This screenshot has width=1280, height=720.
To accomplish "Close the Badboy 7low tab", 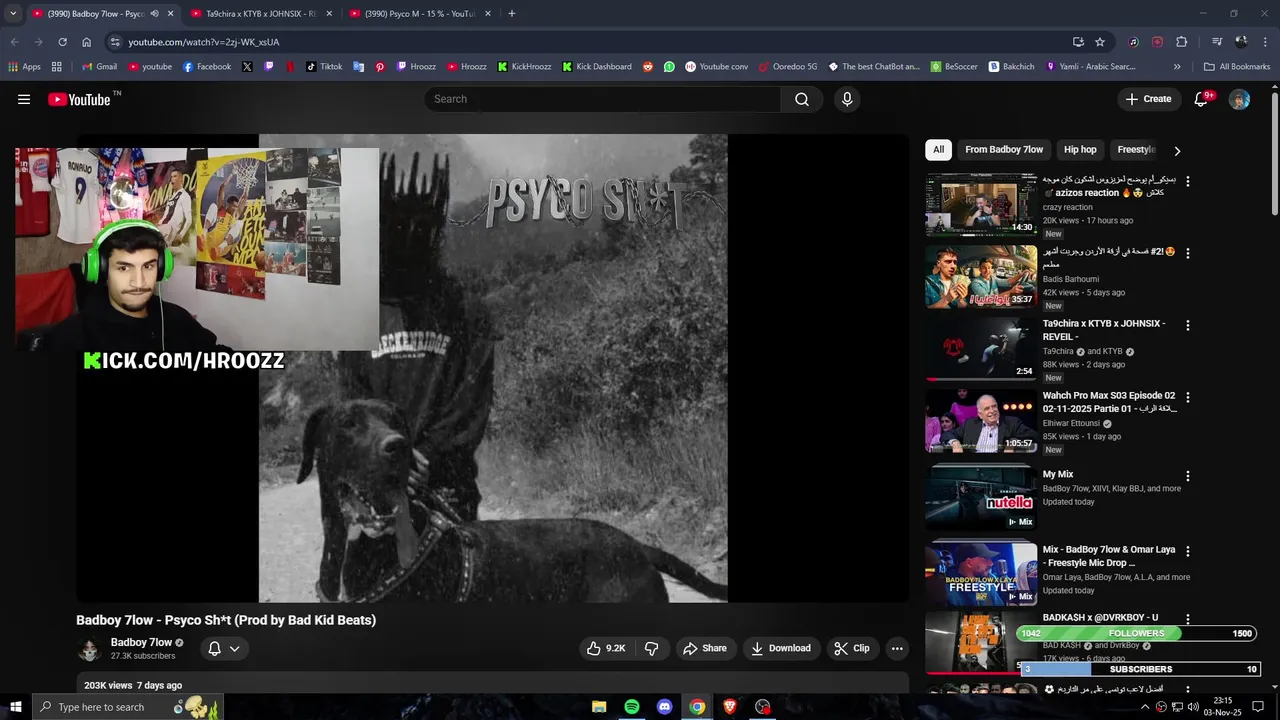I will tap(170, 14).
